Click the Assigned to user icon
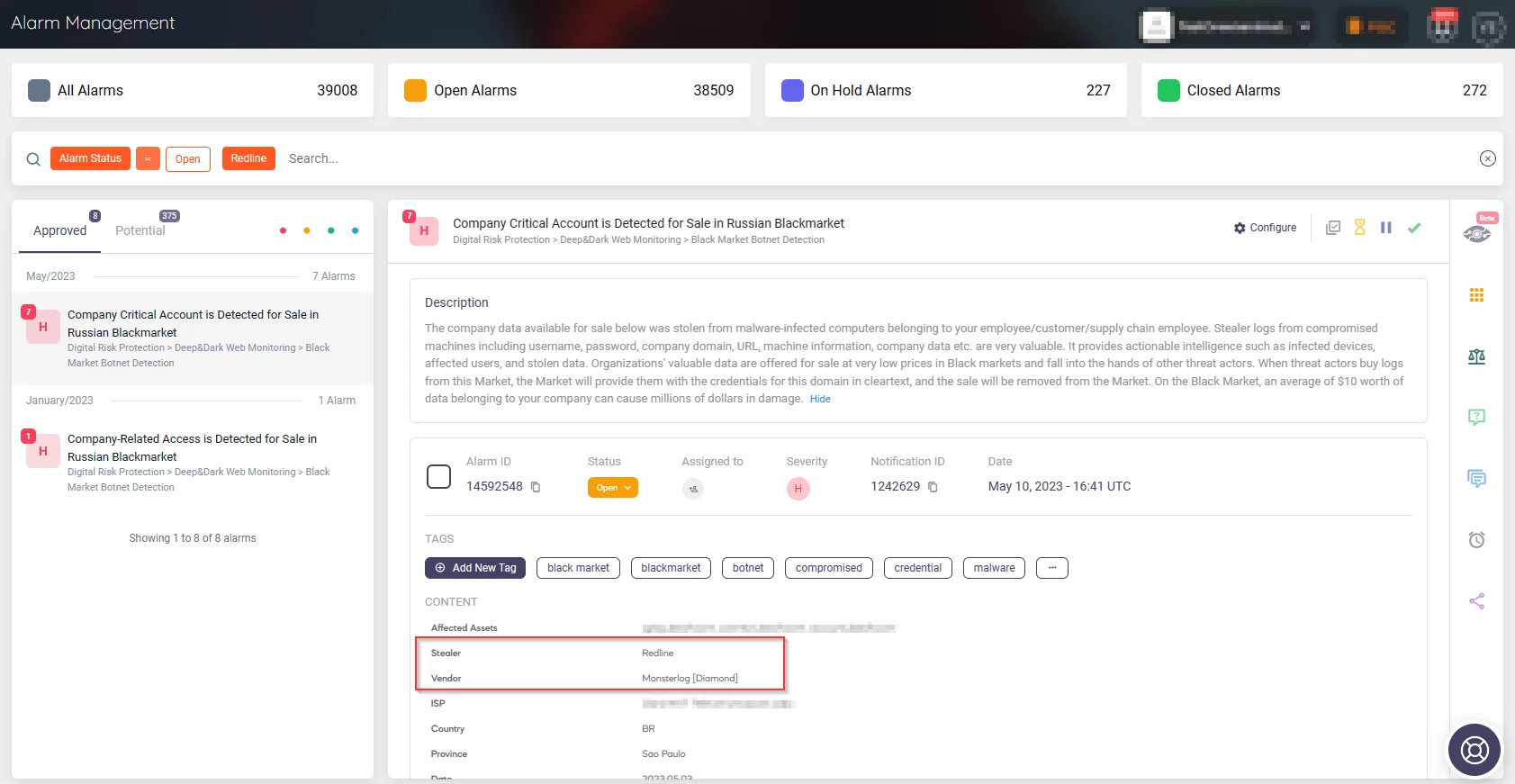Screen dimensions: 1515x784 click(x=692, y=489)
